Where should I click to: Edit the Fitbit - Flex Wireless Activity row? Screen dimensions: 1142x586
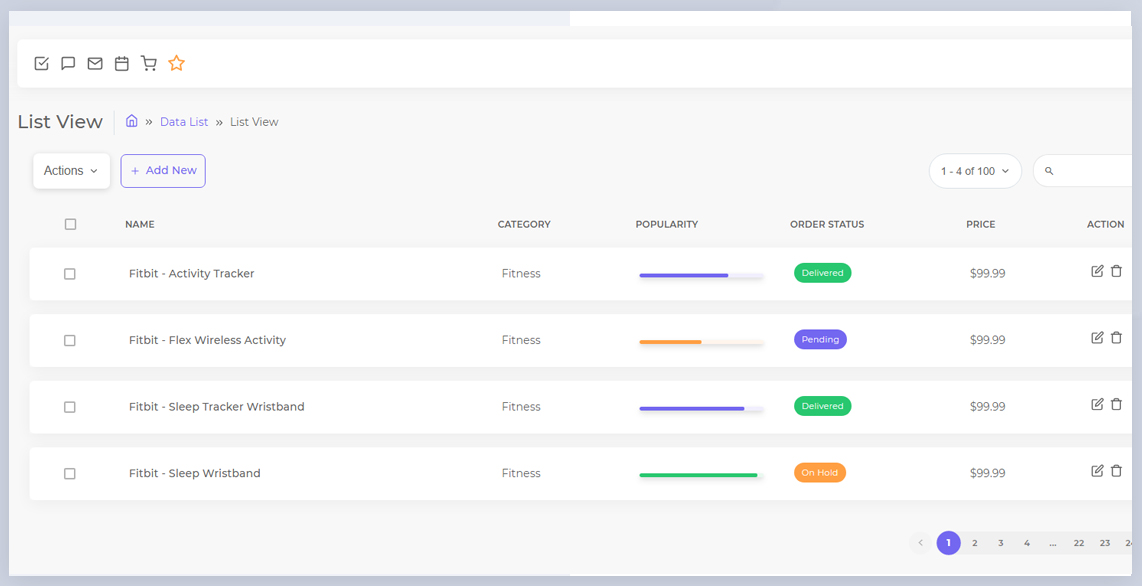point(1097,338)
